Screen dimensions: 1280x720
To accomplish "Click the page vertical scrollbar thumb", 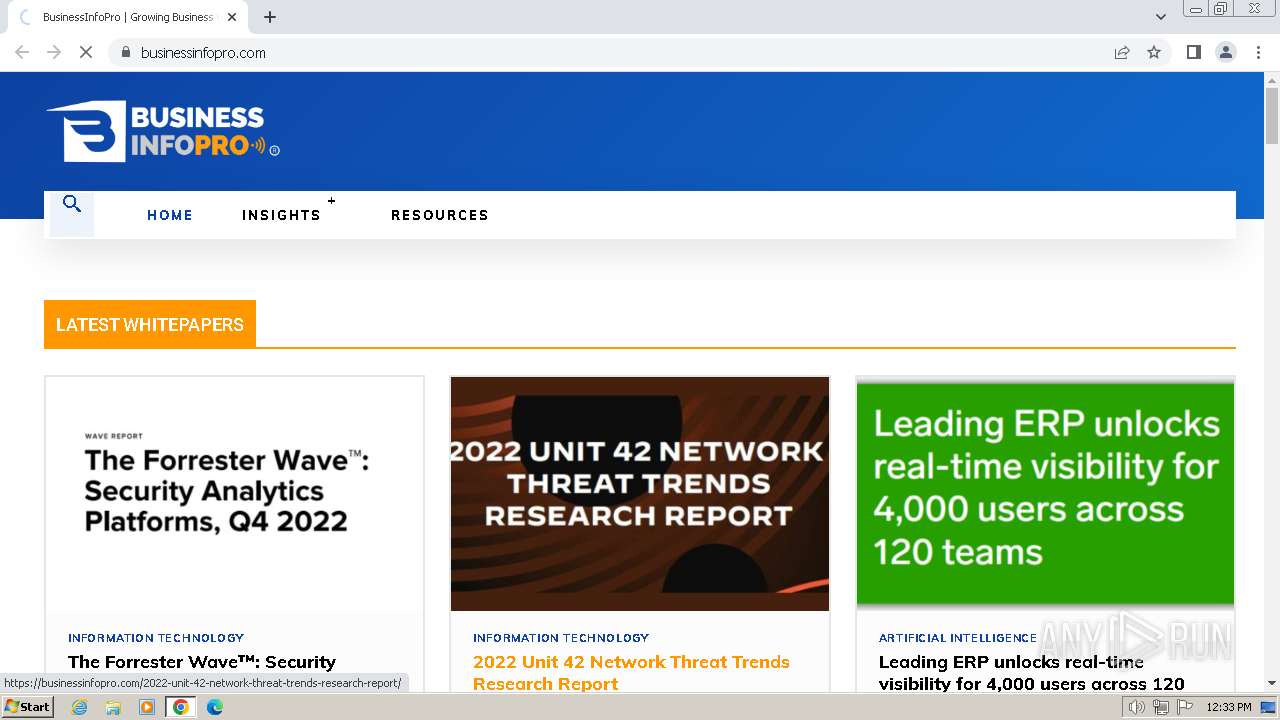I will (1272, 115).
